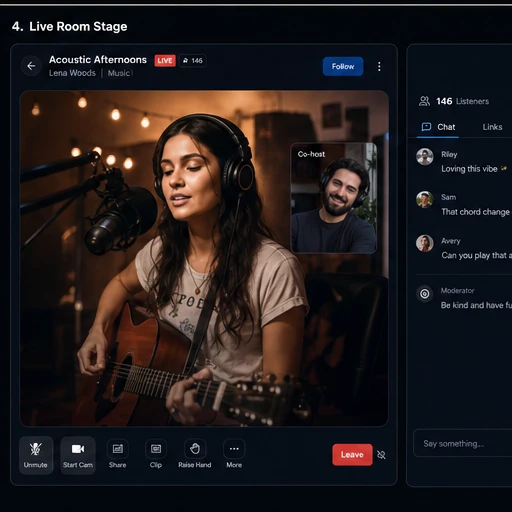The width and height of the screenshot is (512, 512).
Task: Click the name 'Riley' in chat
Action: pos(449,154)
